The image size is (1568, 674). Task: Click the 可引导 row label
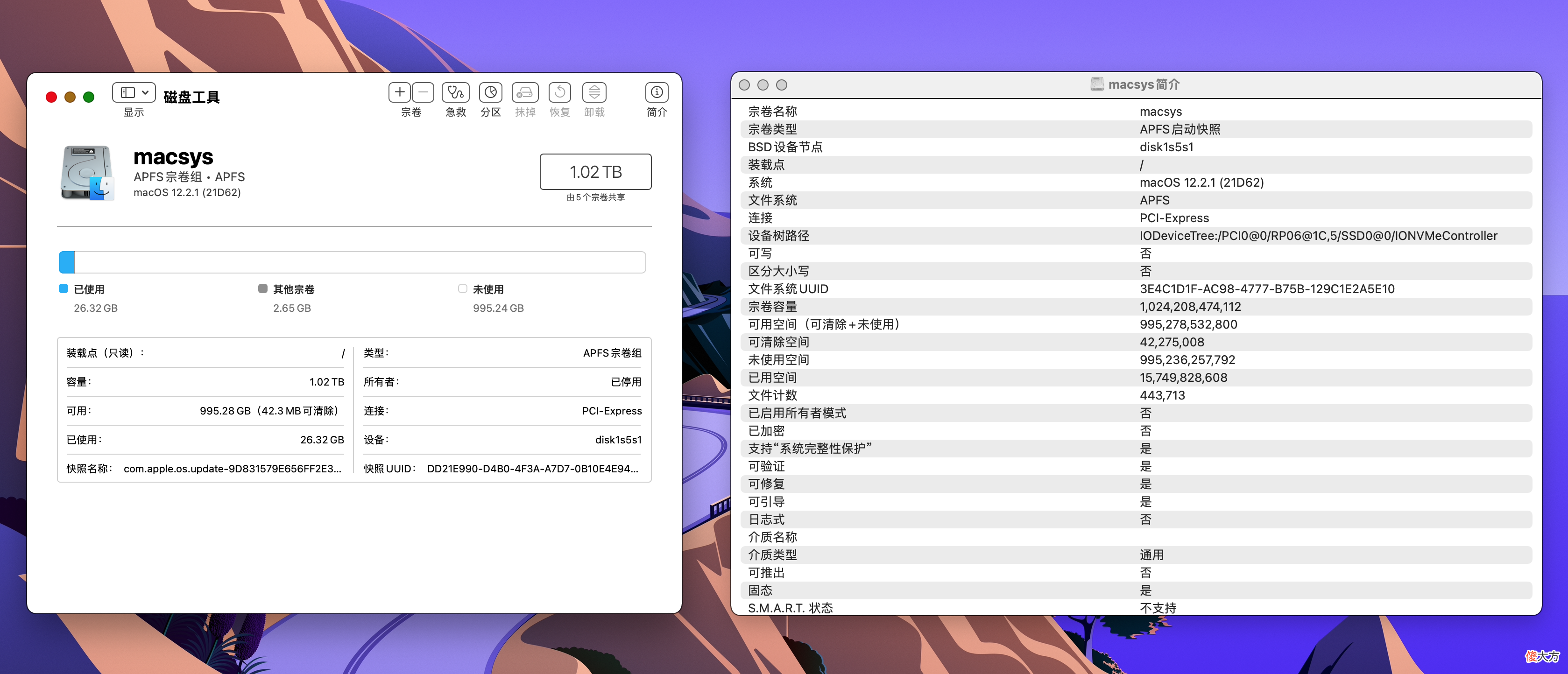pyautogui.click(x=766, y=502)
